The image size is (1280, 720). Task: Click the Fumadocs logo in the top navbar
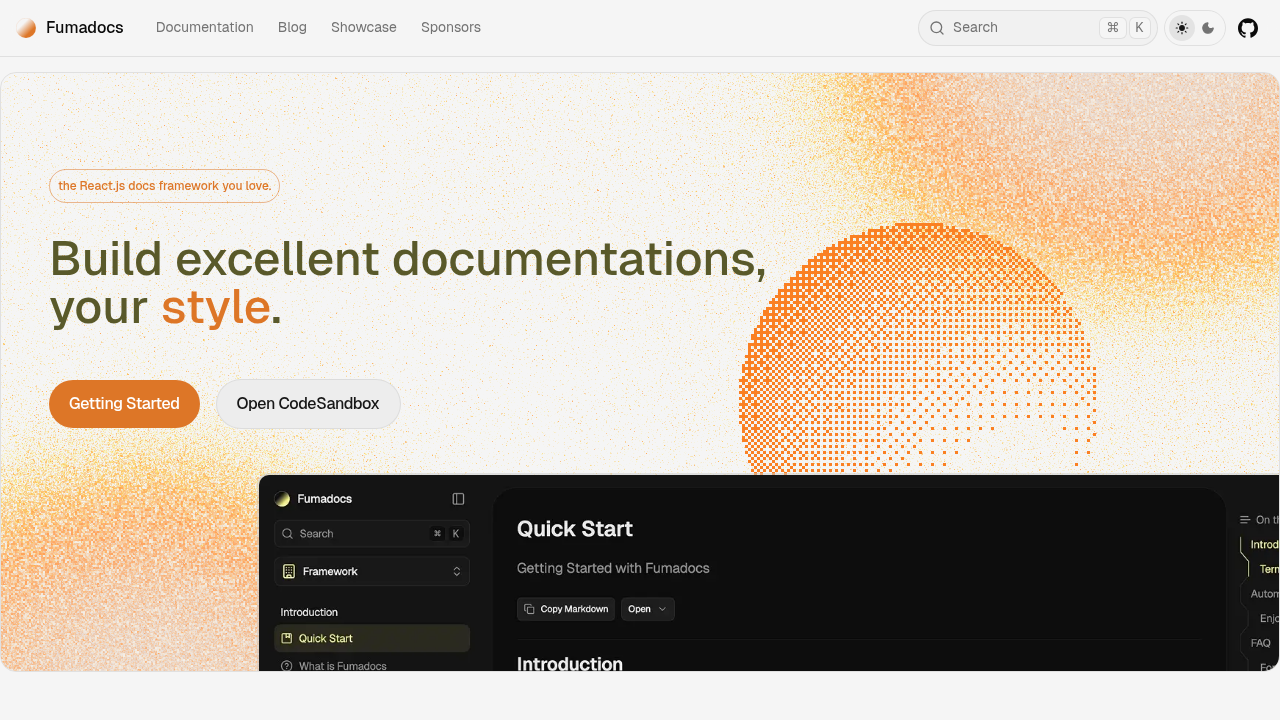click(26, 28)
